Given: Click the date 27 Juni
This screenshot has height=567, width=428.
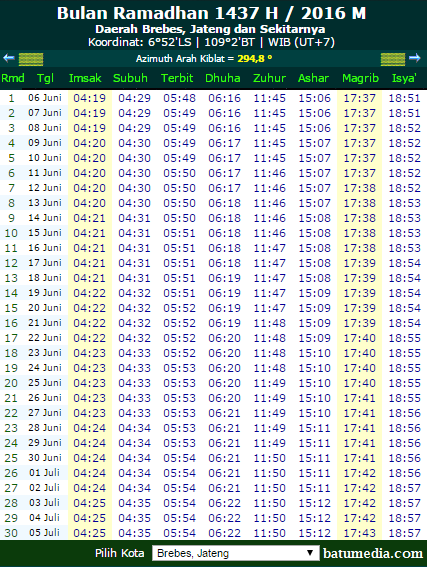Looking at the screenshot, I should (45, 413).
